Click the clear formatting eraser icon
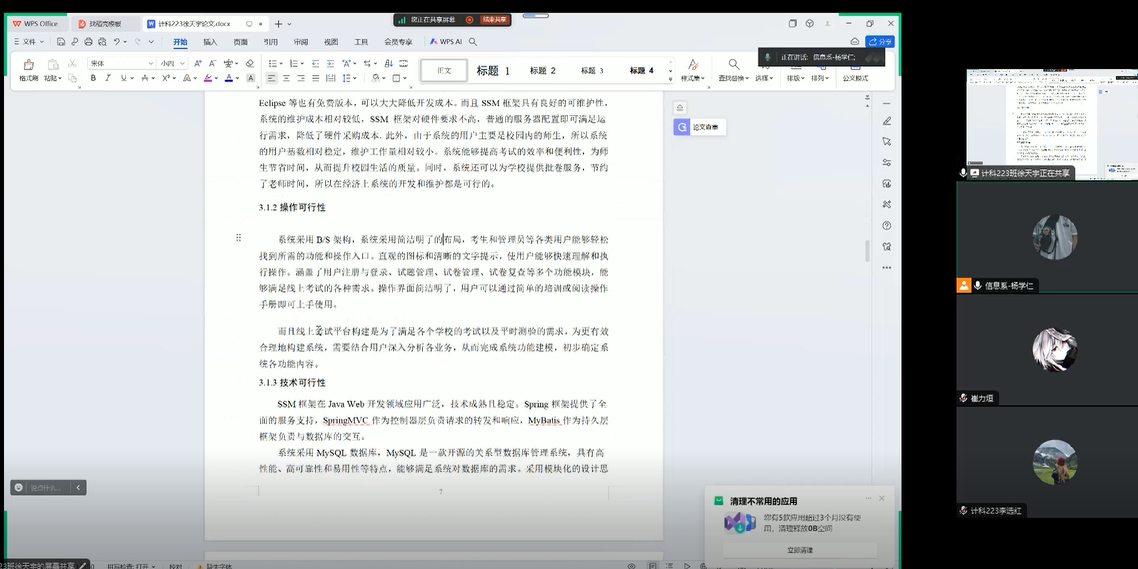Image resolution: width=1138 pixels, height=569 pixels. pos(250,63)
